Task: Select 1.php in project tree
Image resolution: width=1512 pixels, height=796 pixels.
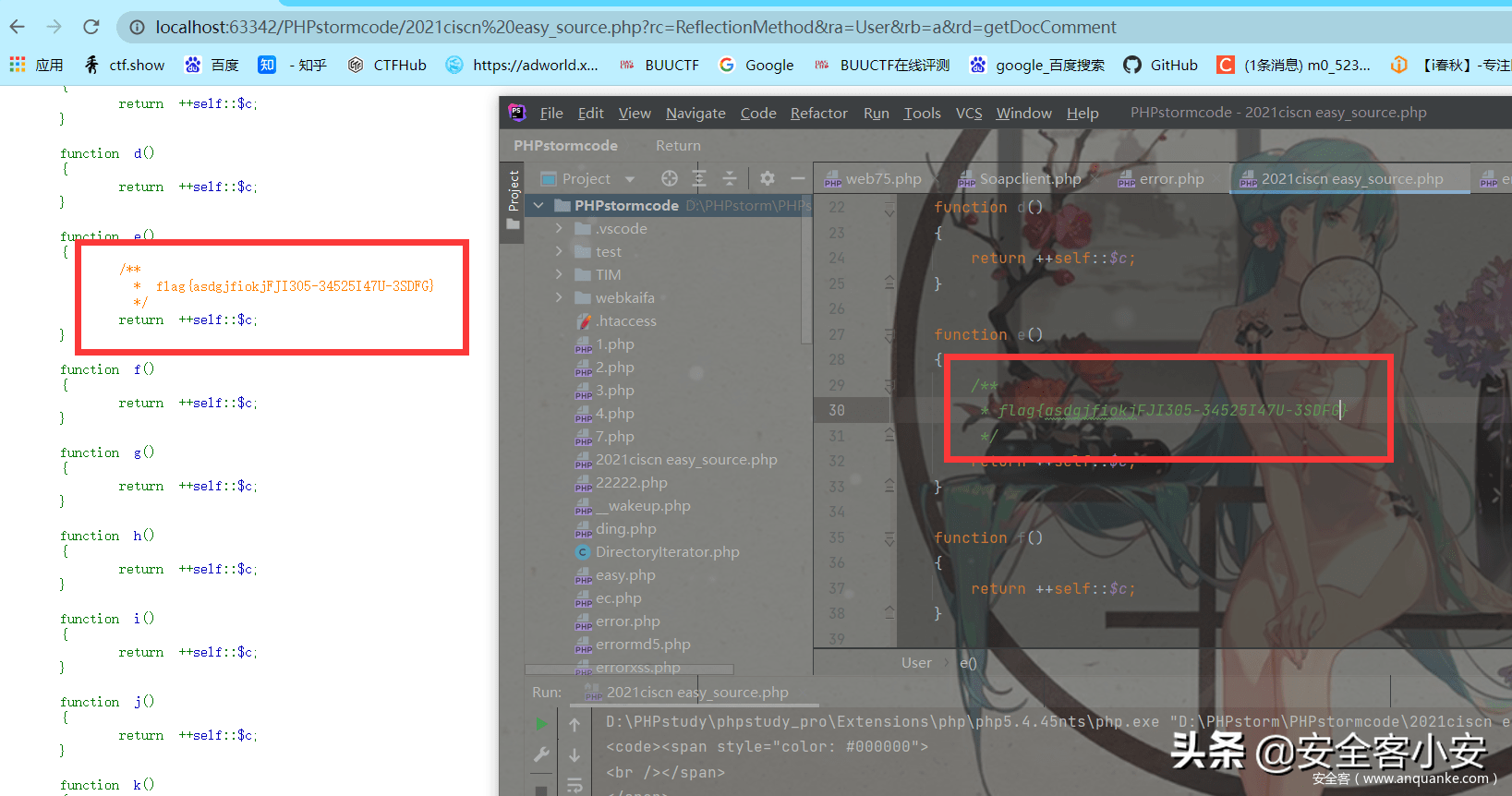Action: 605,344
